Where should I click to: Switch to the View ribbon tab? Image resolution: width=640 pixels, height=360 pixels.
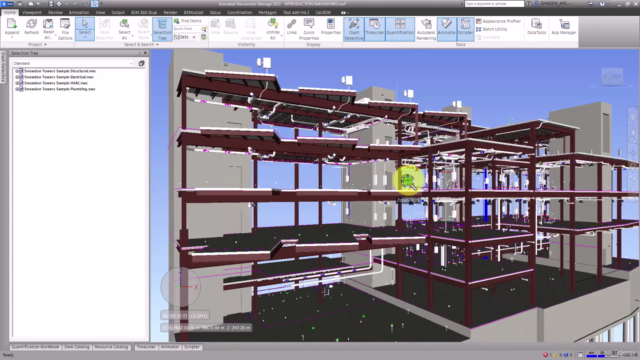tap(100, 13)
